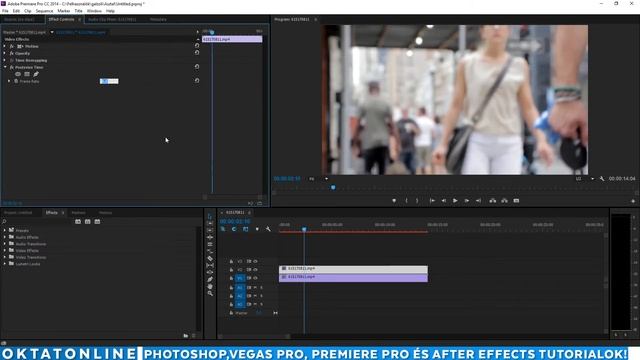This screenshot has width=640, height=360.
Task: Reset the Frame Rate parameter
Action: point(197,81)
